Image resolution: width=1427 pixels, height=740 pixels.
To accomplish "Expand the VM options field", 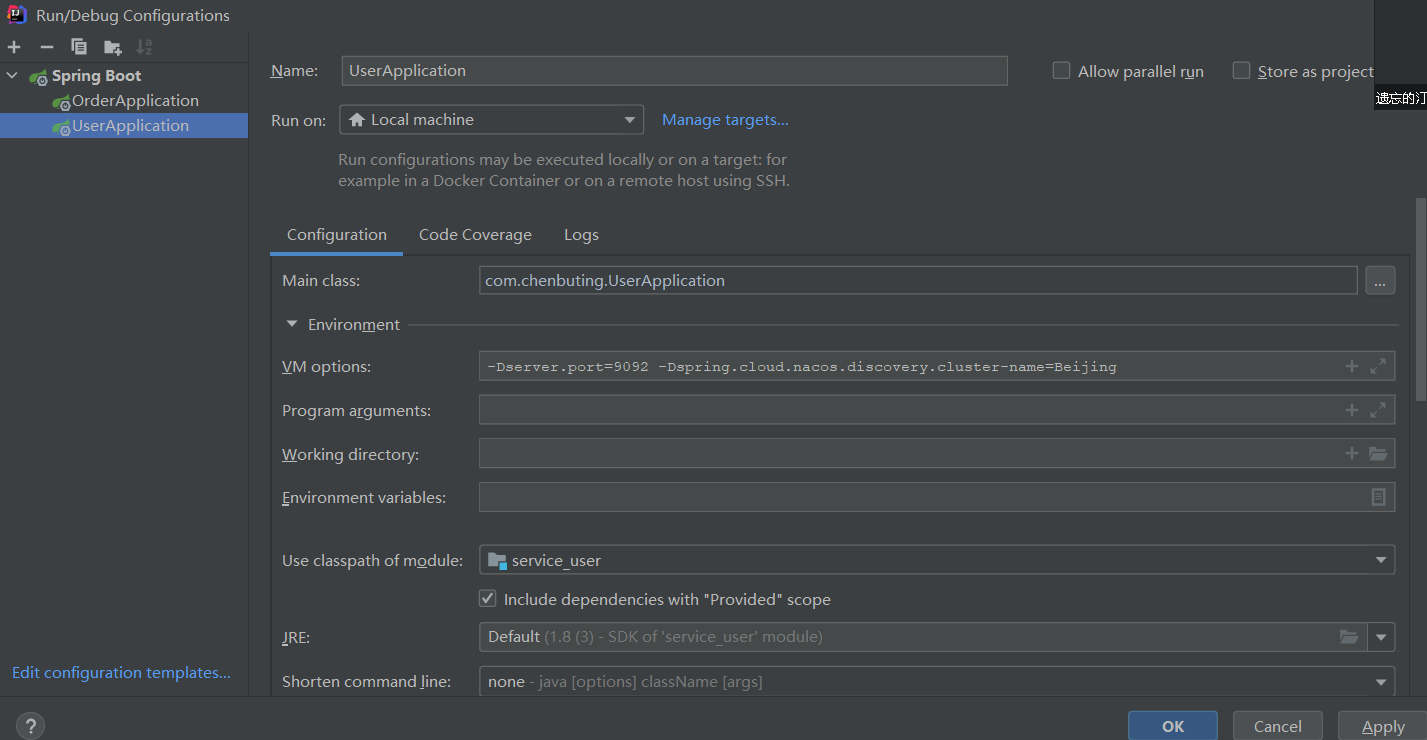I will coord(1378,366).
